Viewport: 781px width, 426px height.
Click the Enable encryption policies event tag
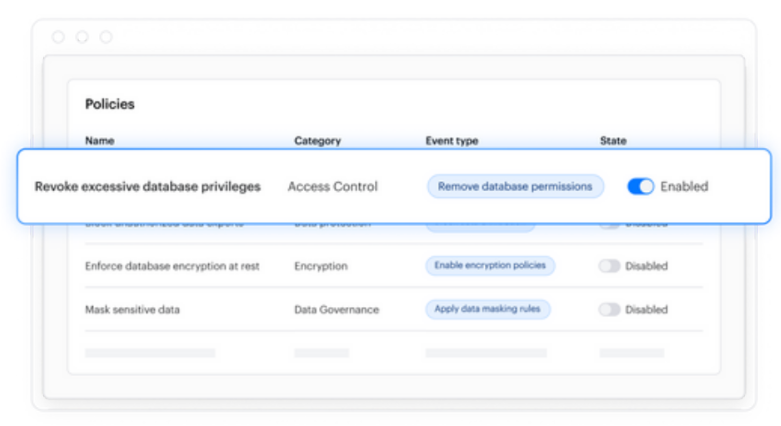490,267
